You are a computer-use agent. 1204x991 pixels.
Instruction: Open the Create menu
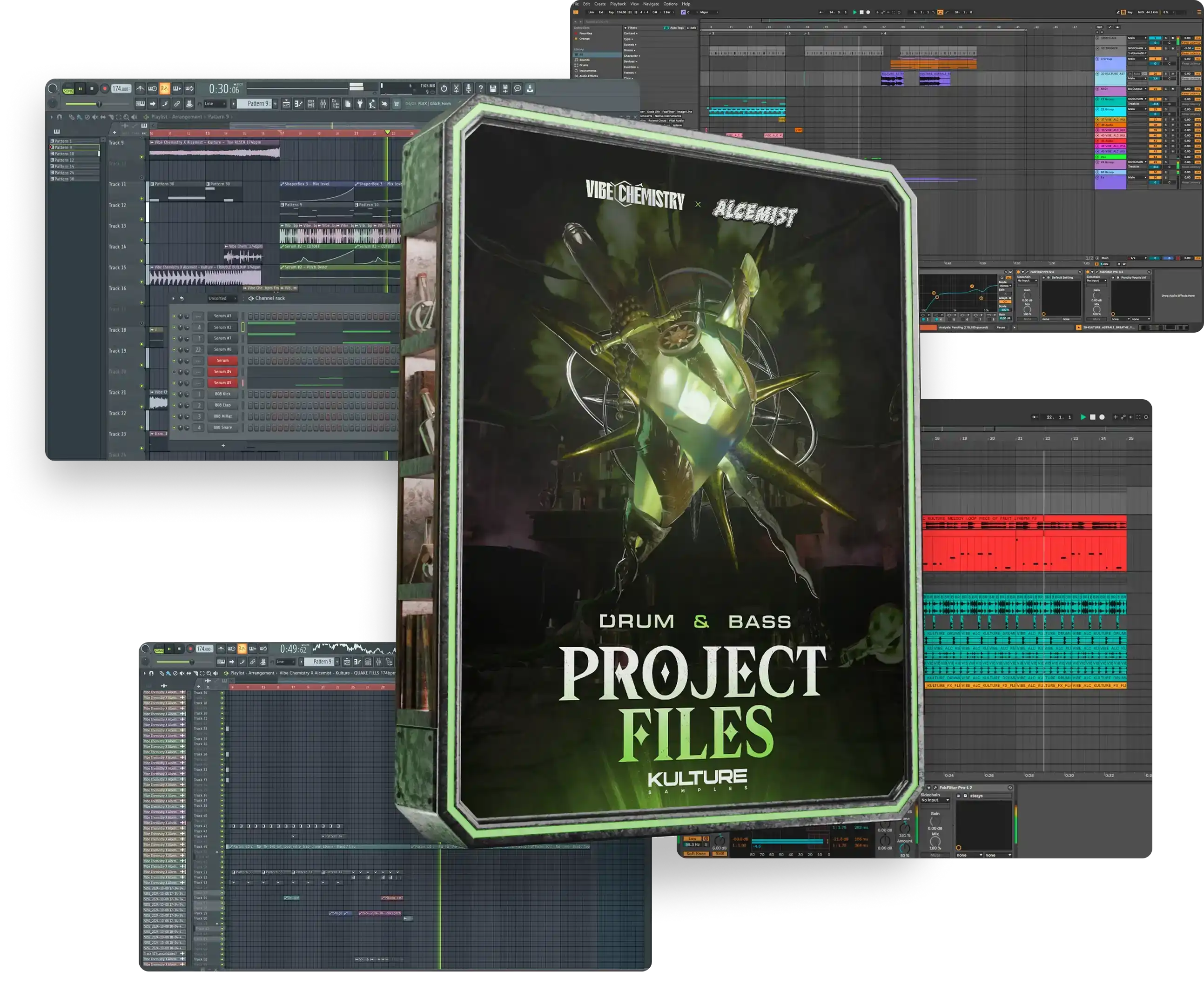pyautogui.click(x=600, y=4)
